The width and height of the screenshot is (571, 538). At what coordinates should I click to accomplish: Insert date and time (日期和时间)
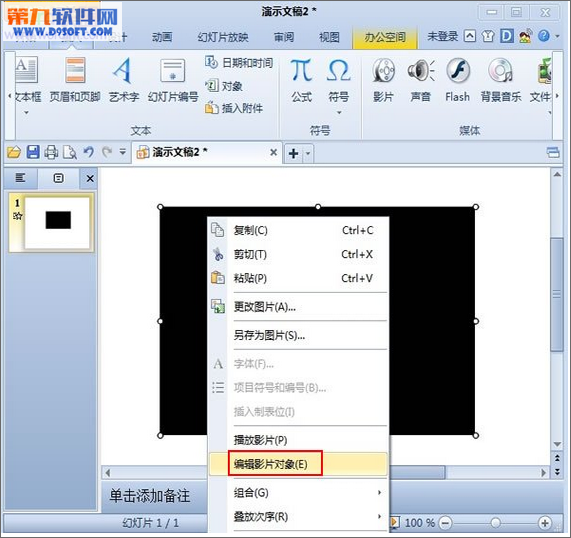point(239,63)
